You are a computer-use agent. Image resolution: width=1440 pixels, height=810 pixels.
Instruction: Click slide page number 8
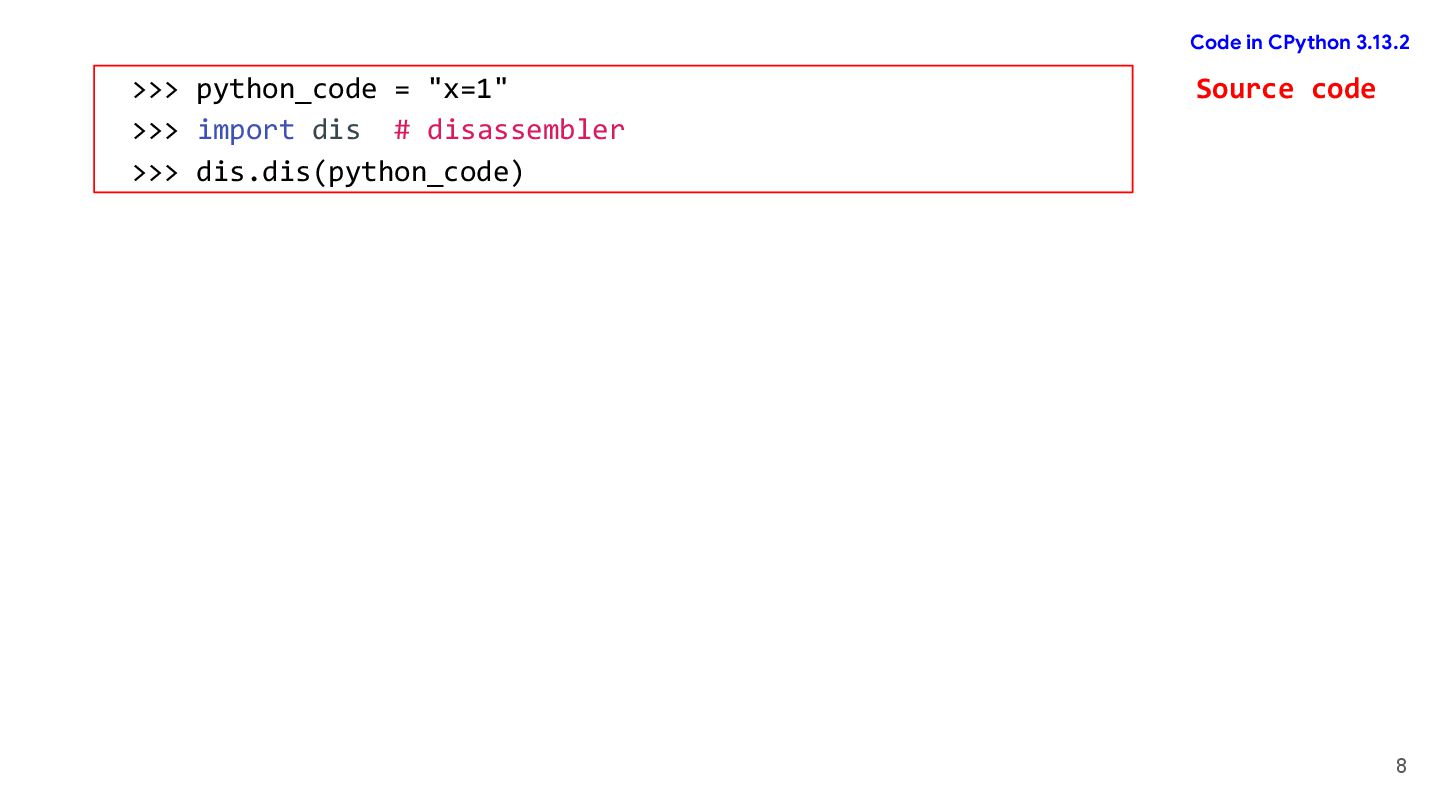[1400, 766]
